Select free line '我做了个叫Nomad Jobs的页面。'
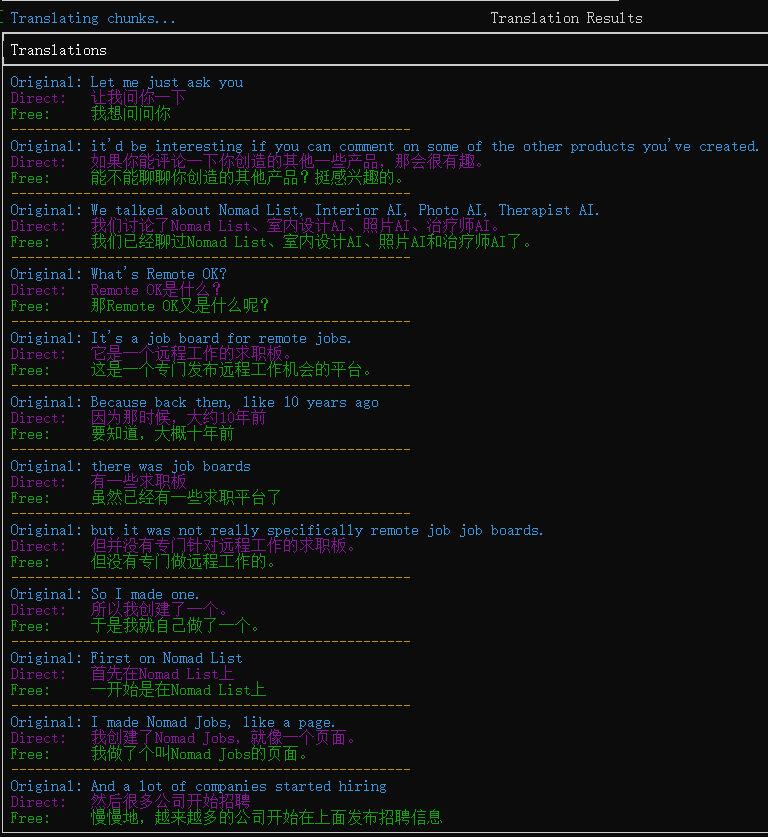This screenshot has width=768, height=837. click(200, 754)
